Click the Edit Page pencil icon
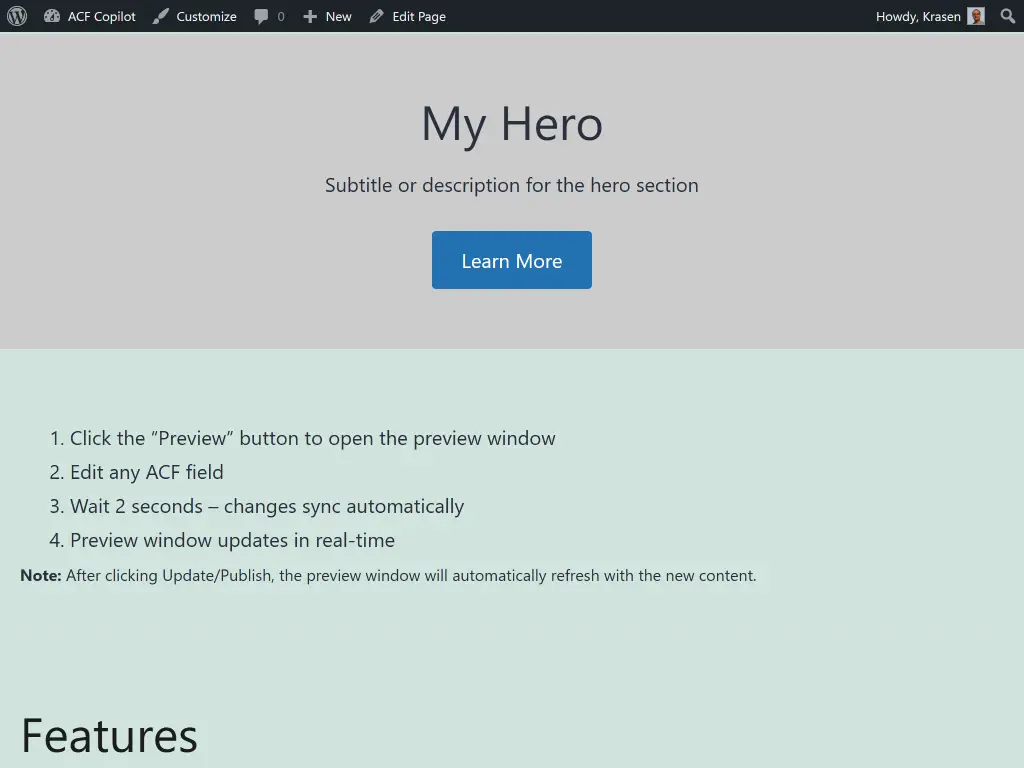 point(376,16)
